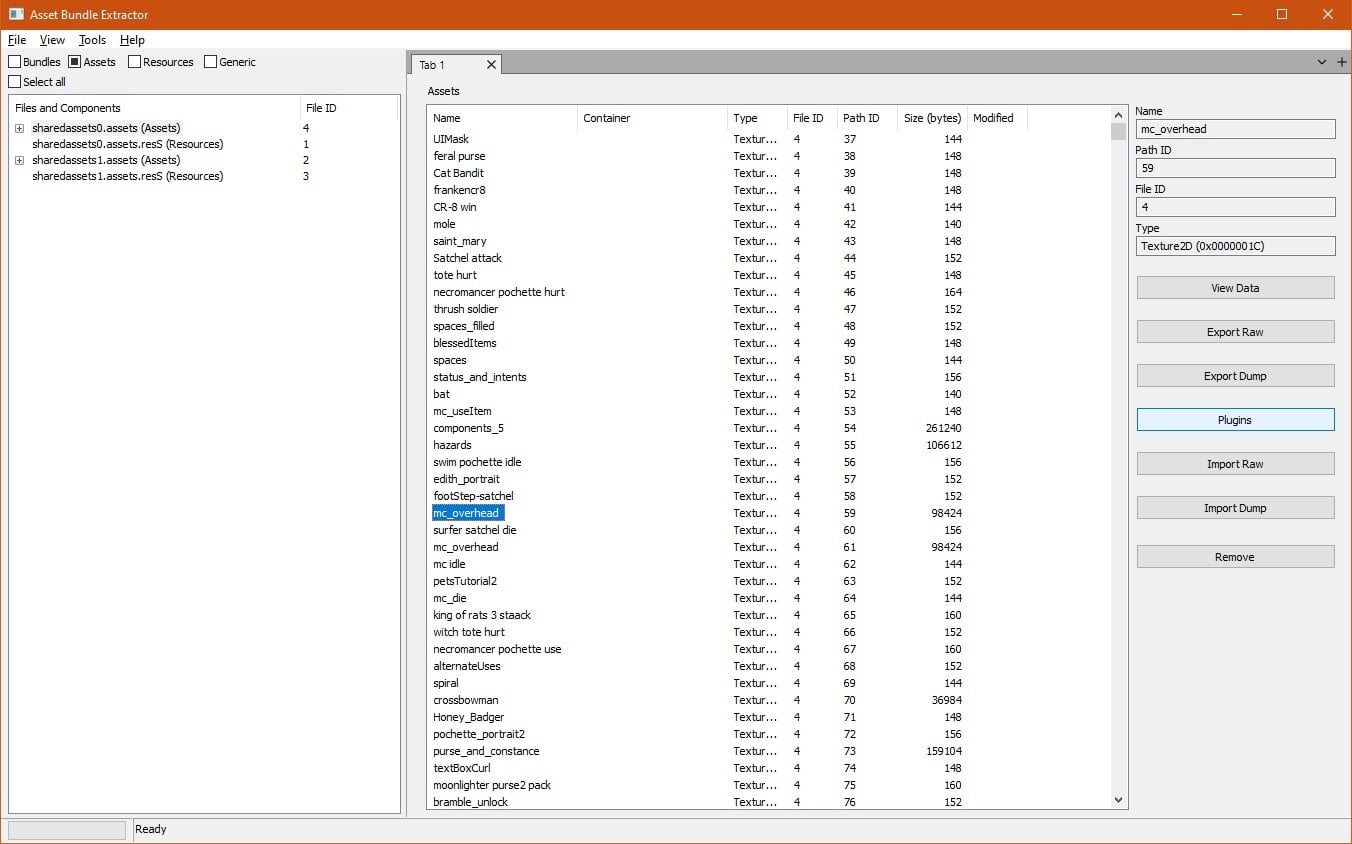This screenshot has height=844, width=1352.
Task: Enable the Resources checkbox
Action: tap(134, 62)
